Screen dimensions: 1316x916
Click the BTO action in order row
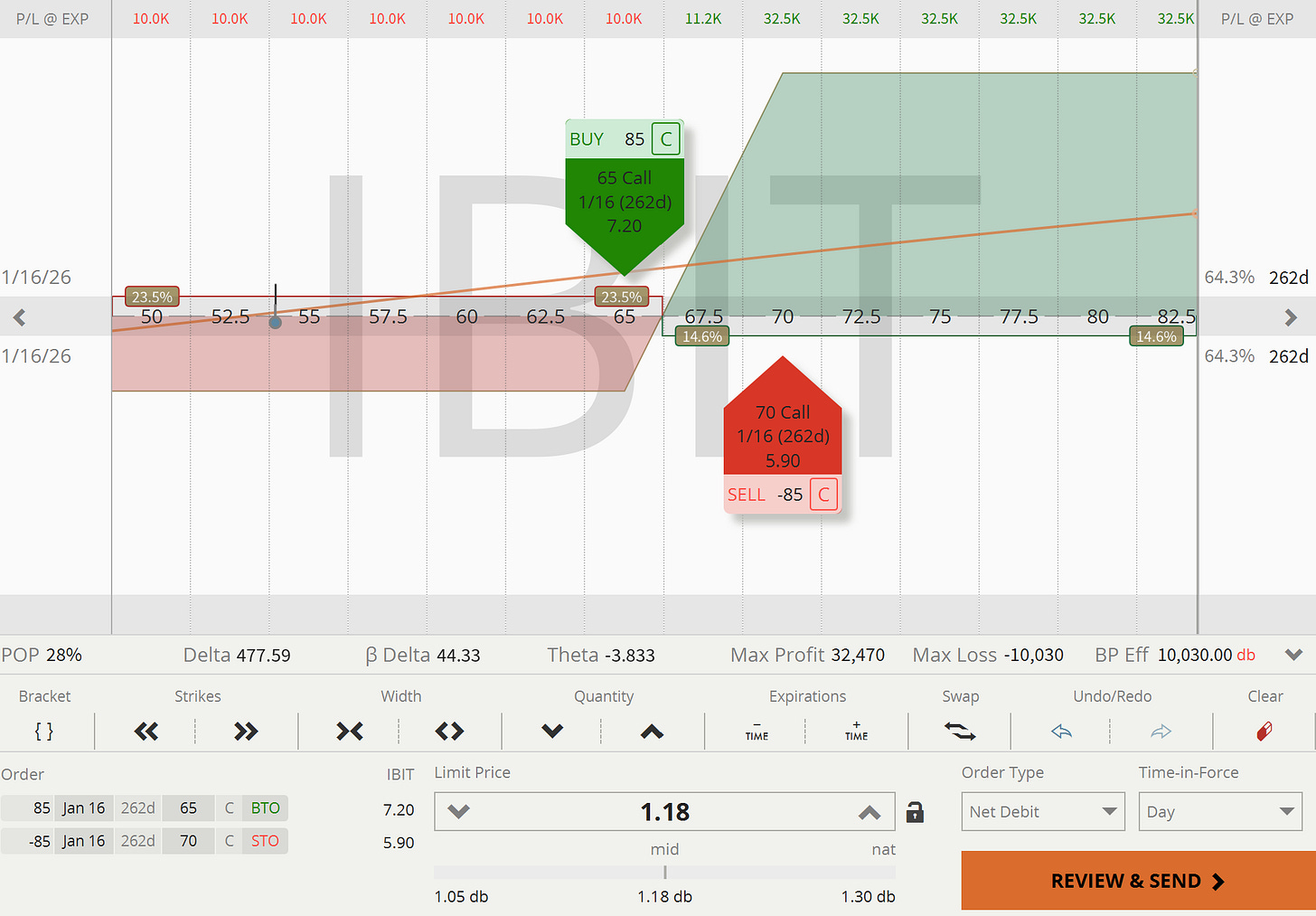click(x=265, y=808)
